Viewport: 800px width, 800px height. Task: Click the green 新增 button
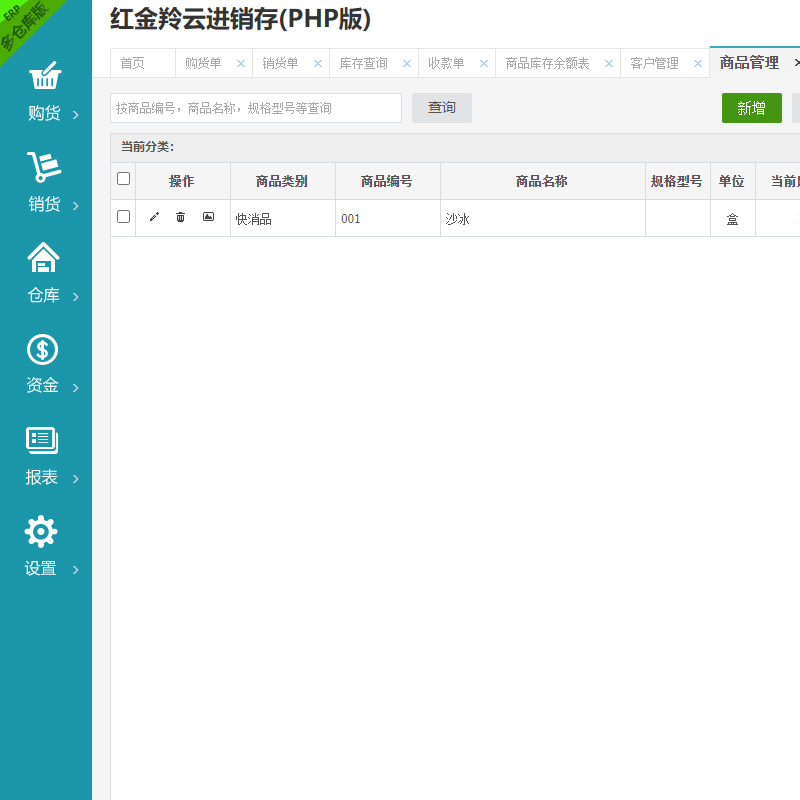click(751, 108)
